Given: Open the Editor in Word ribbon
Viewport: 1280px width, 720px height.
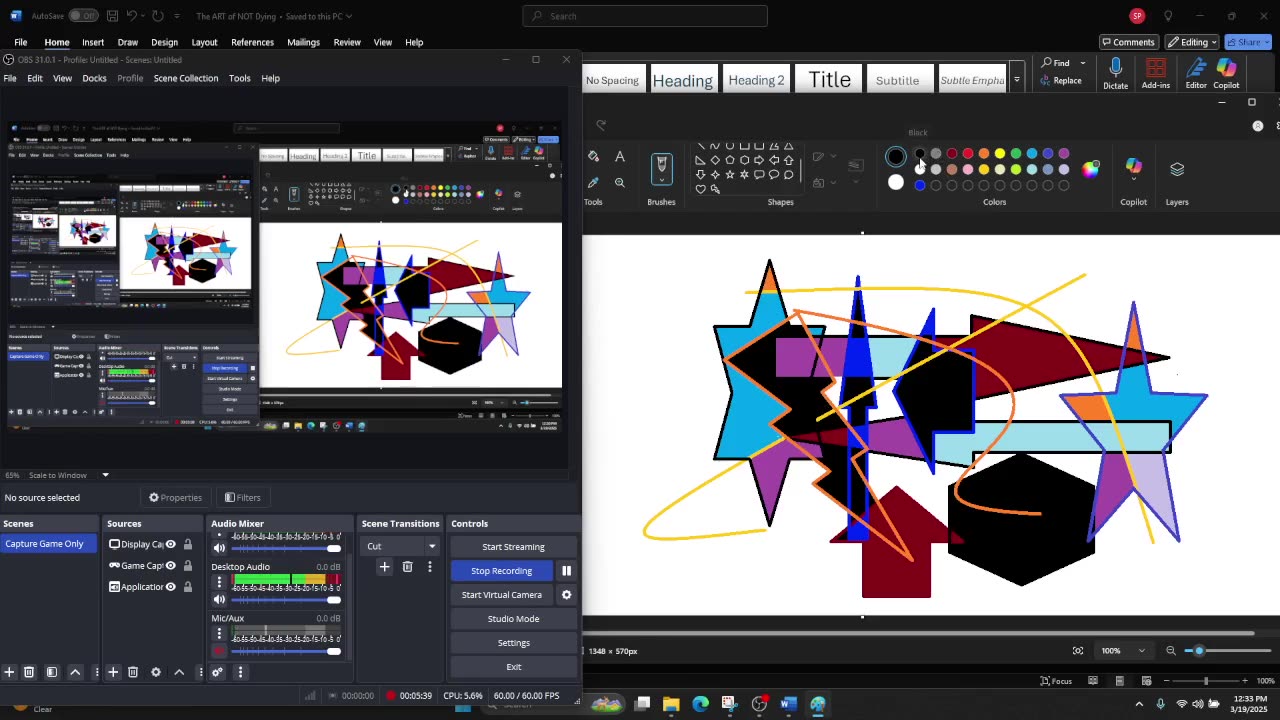Looking at the screenshot, I should pos(1196,73).
